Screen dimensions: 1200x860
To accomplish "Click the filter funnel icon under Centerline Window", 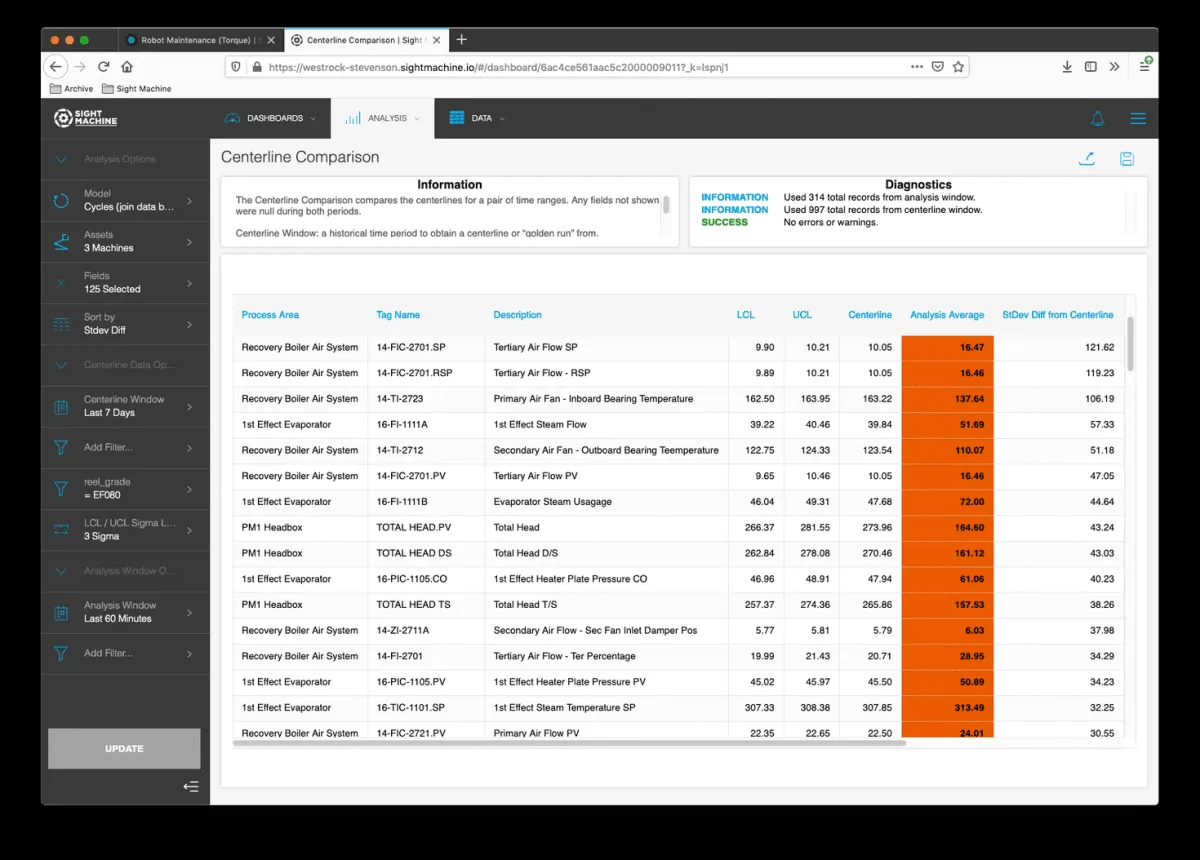I will (x=61, y=447).
